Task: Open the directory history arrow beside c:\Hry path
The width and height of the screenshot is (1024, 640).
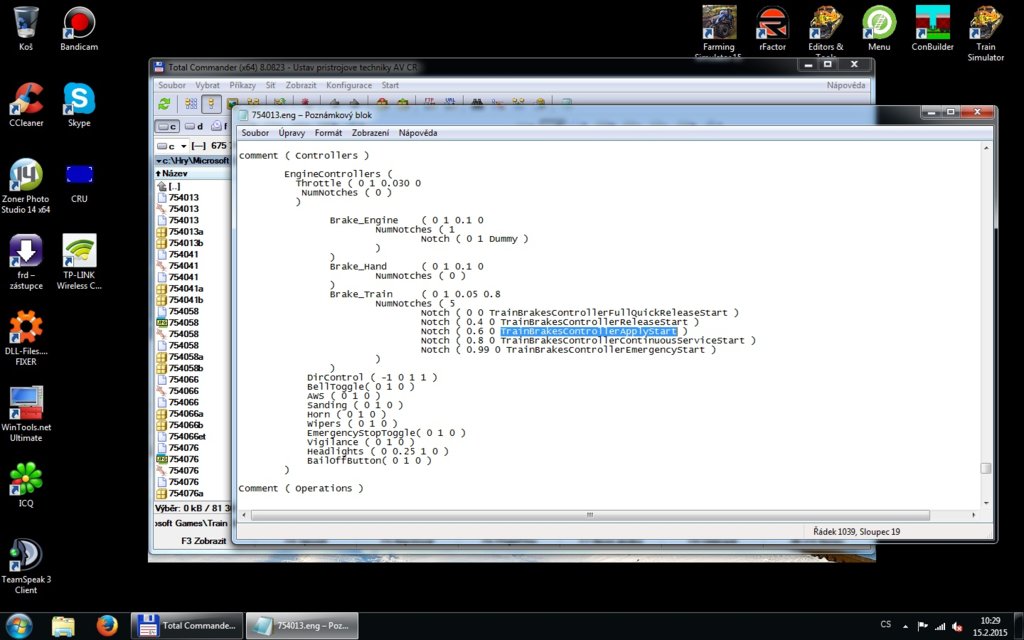Action: pyautogui.click(x=158, y=160)
